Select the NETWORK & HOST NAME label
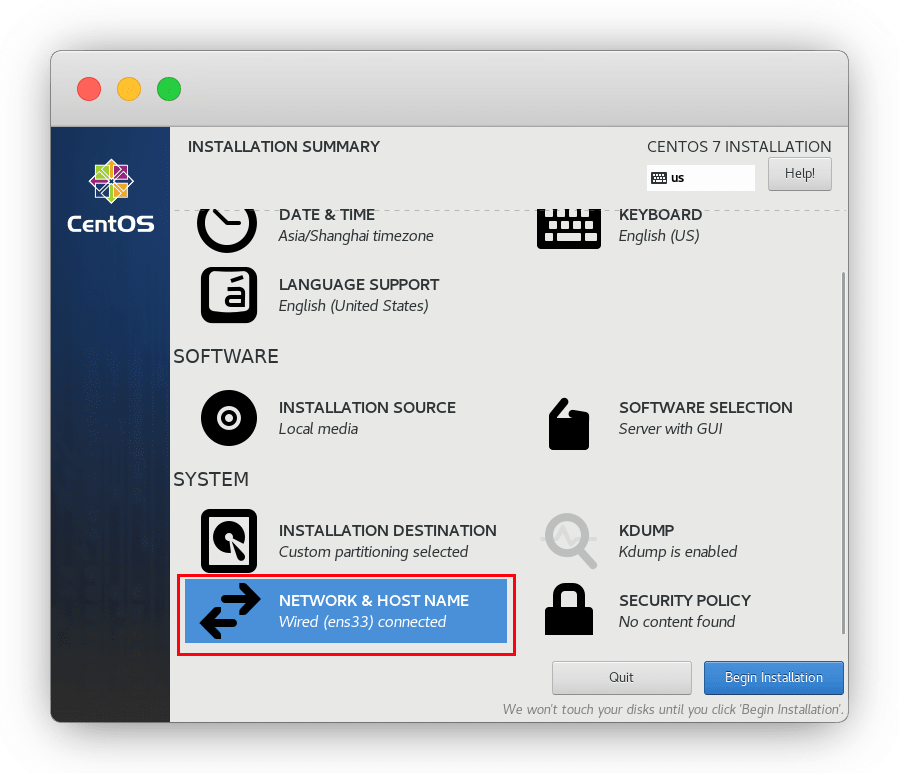The image size is (899, 773). pos(373,601)
